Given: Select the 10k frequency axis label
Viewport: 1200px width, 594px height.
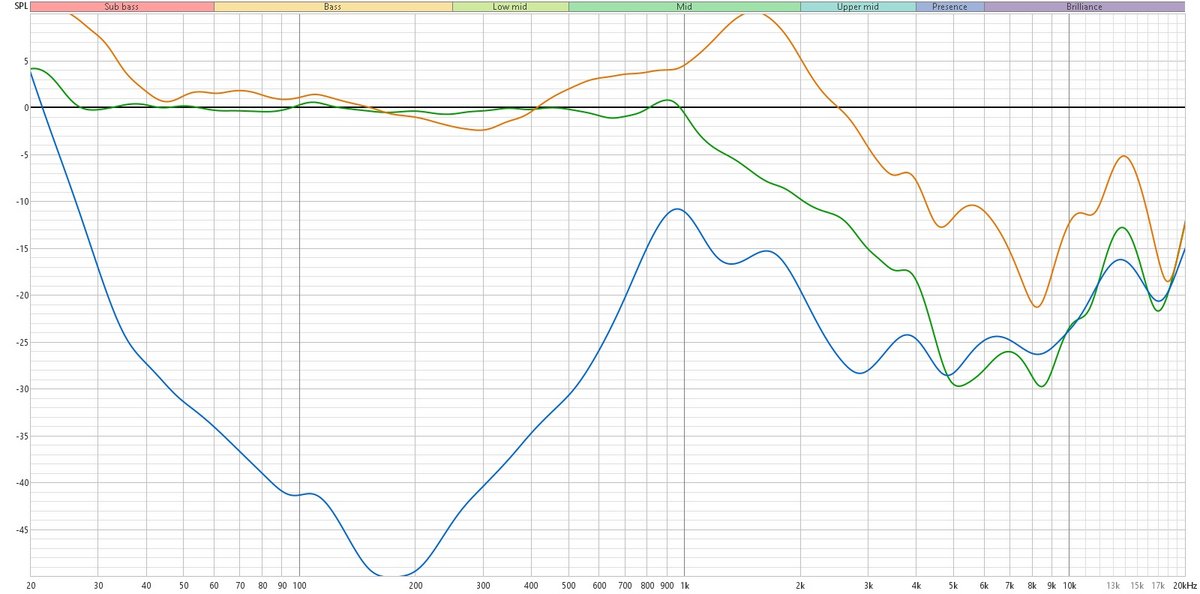Looking at the screenshot, I should point(1069,586).
